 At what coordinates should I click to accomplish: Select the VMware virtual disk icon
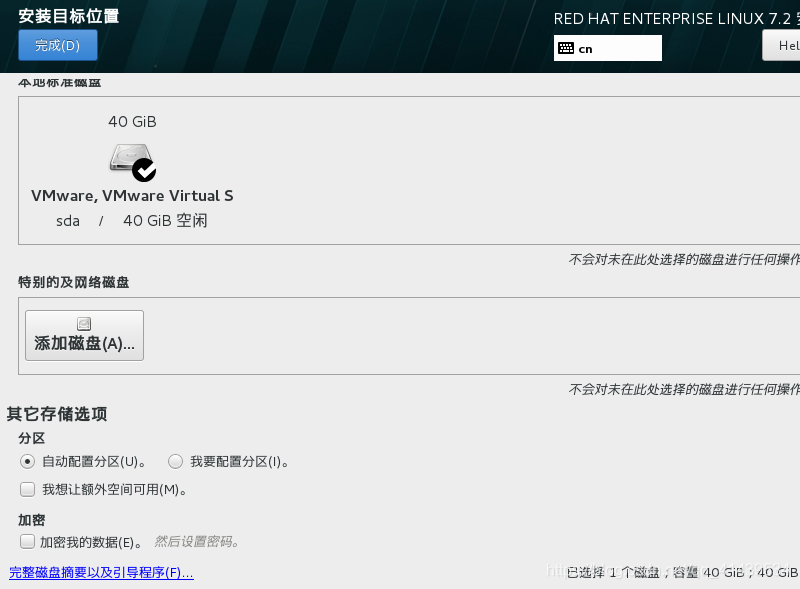tap(132, 162)
